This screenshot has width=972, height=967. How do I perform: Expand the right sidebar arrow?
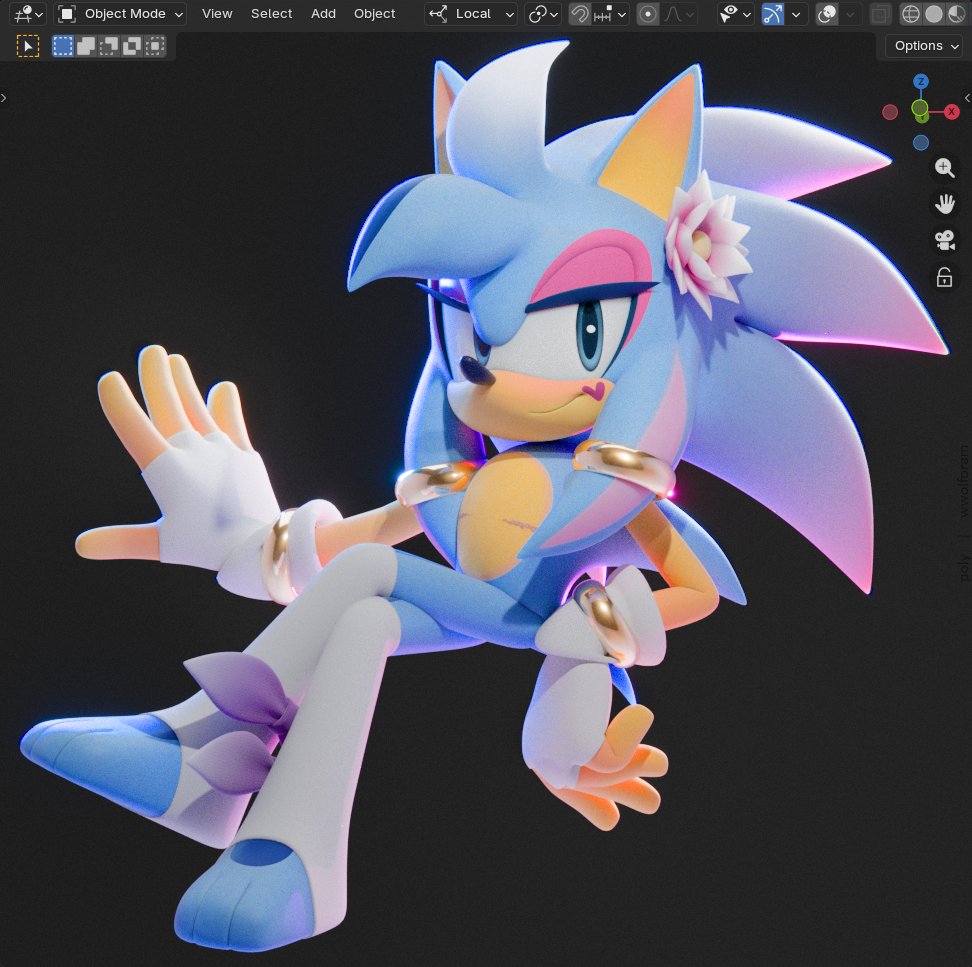tap(967, 97)
